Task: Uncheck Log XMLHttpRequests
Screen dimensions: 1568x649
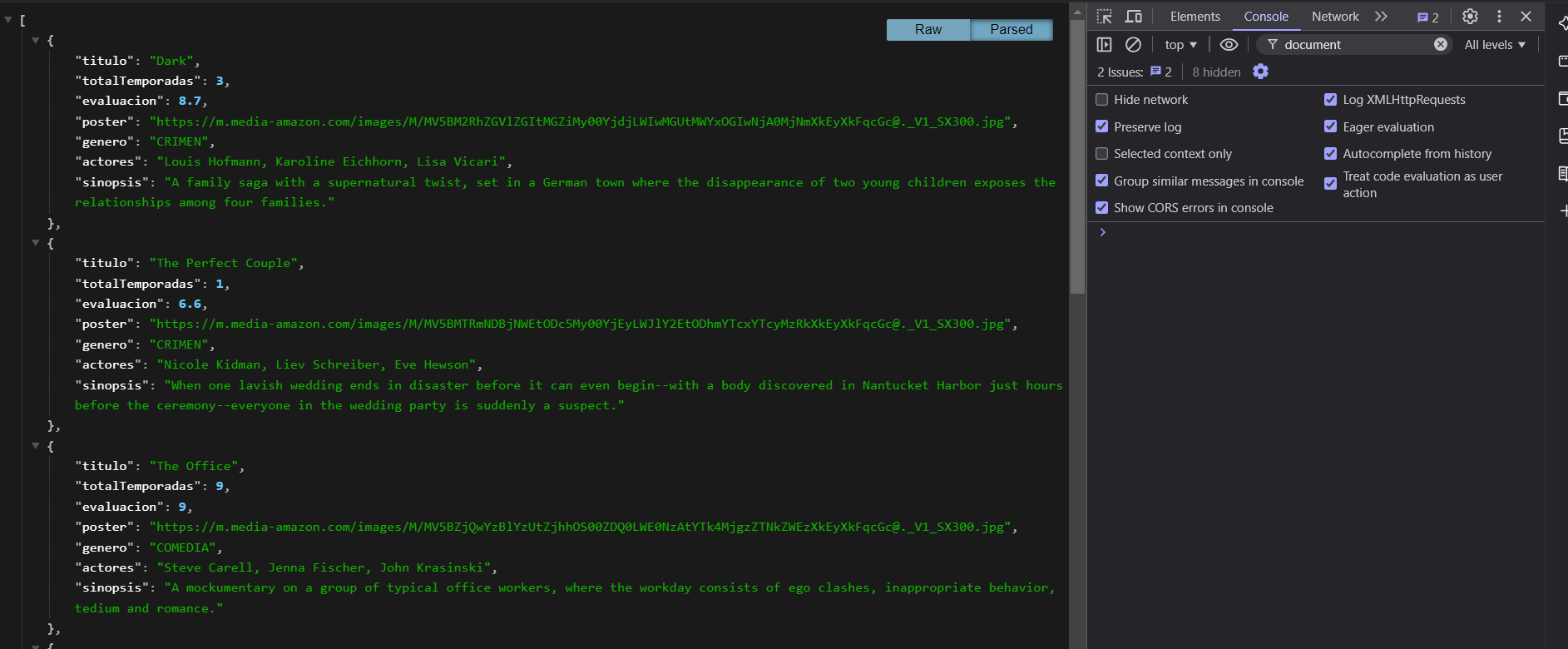Action: (x=1330, y=99)
